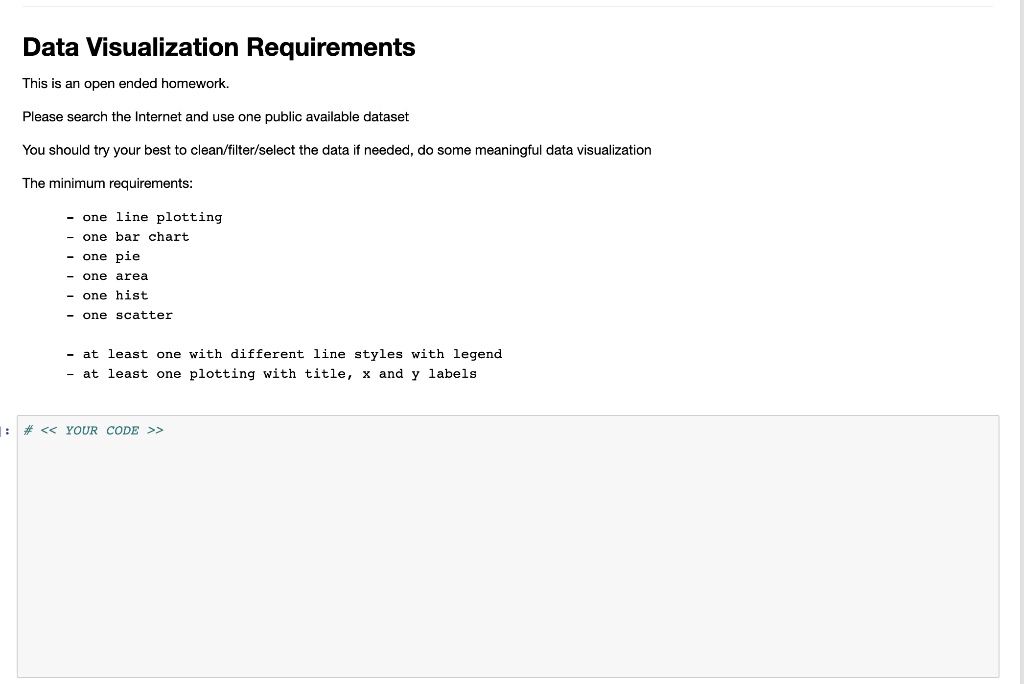Click the 'one pie' list item
Screen dimensions: 1024x684
(111, 256)
